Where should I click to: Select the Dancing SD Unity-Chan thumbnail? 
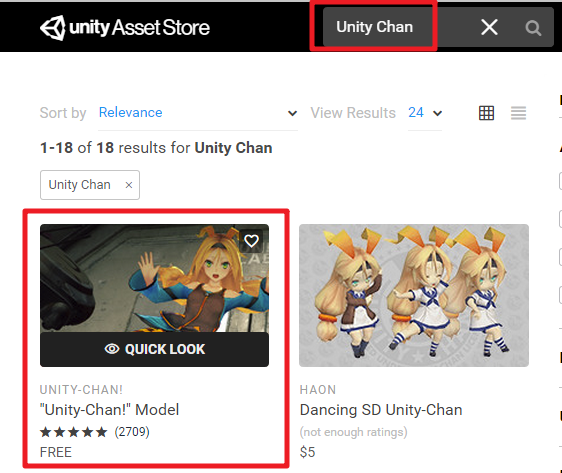click(x=414, y=296)
